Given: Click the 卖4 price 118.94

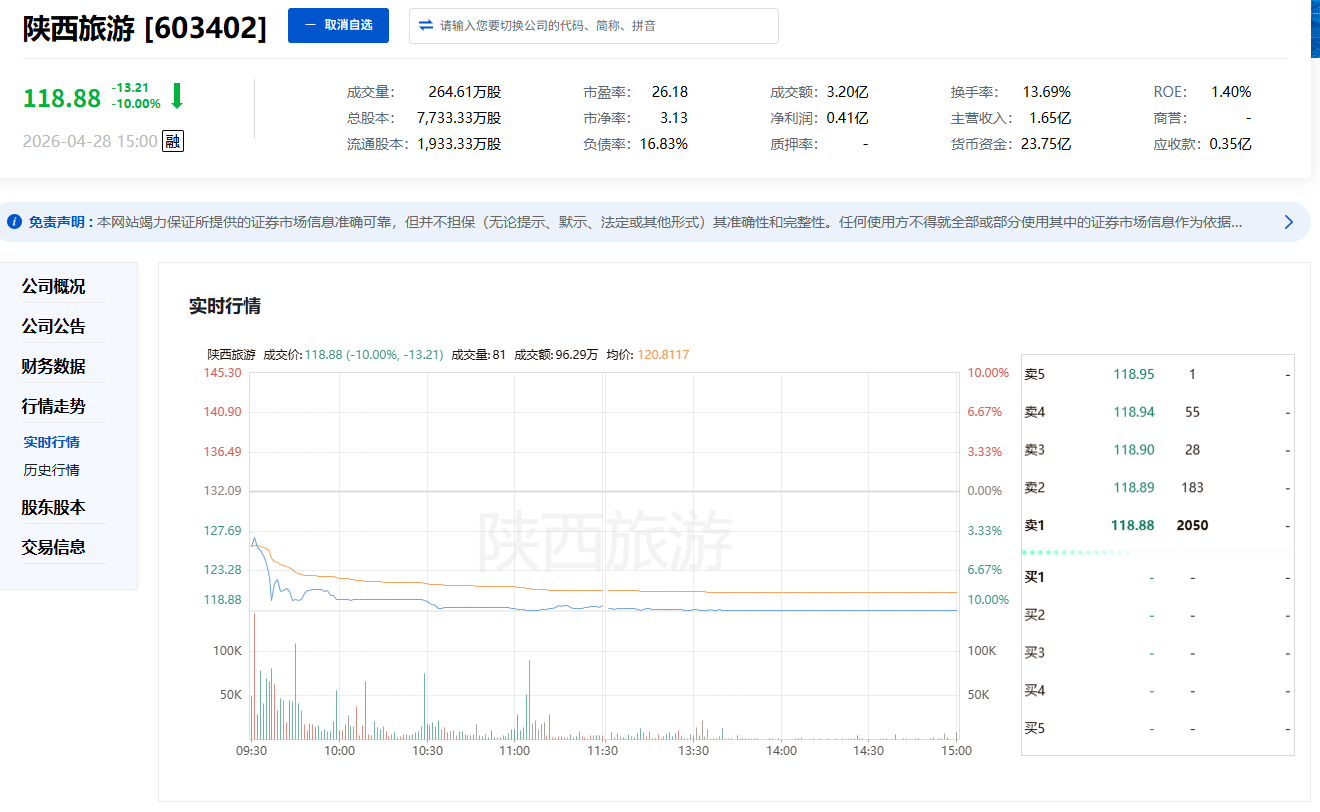Looking at the screenshot, I should [1134, 412].
